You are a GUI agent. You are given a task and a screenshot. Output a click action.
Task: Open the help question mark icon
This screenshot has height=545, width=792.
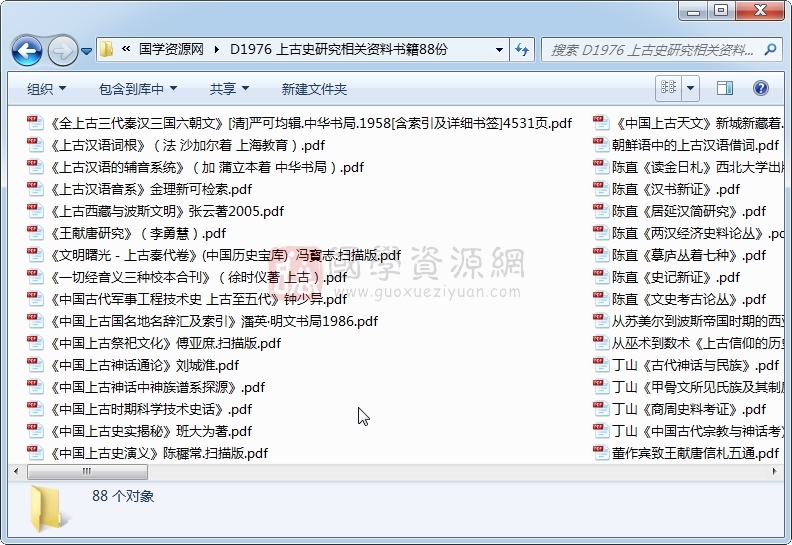click(762, 89)
